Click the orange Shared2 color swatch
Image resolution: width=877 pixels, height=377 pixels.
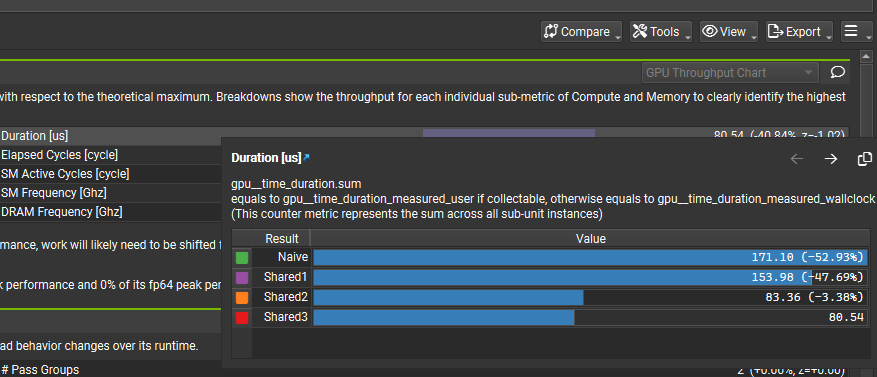242,298
